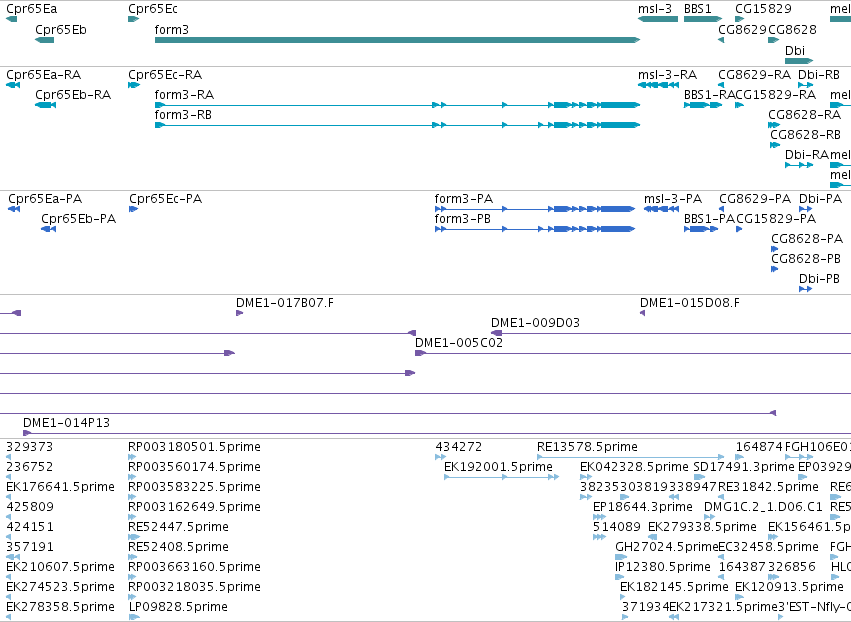Select EST DMG1C.2_1.D06.C1
Screen dimensions: 851x622
(763, 507)
